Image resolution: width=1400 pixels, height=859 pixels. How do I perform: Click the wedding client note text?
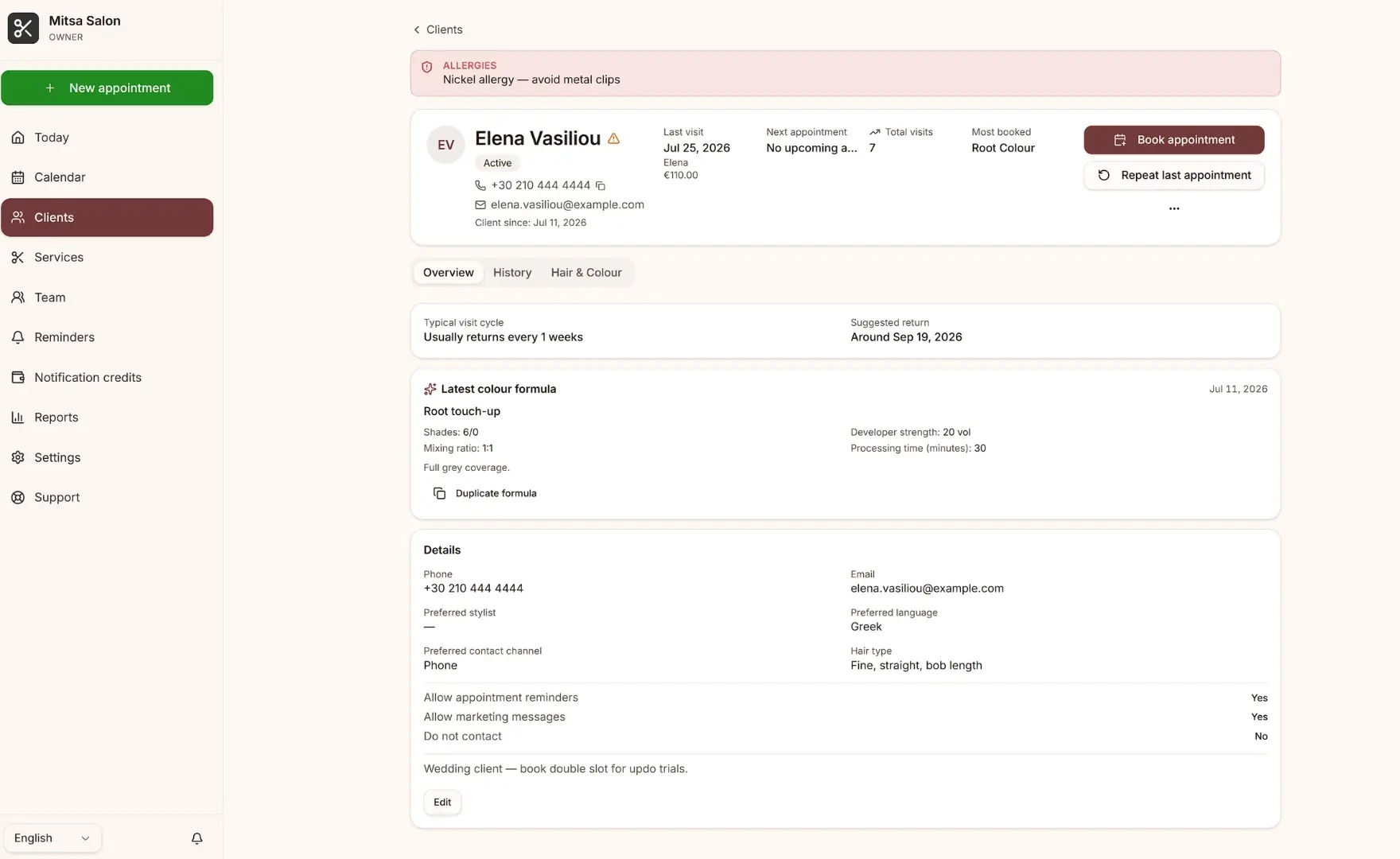(x=555, y=769)
